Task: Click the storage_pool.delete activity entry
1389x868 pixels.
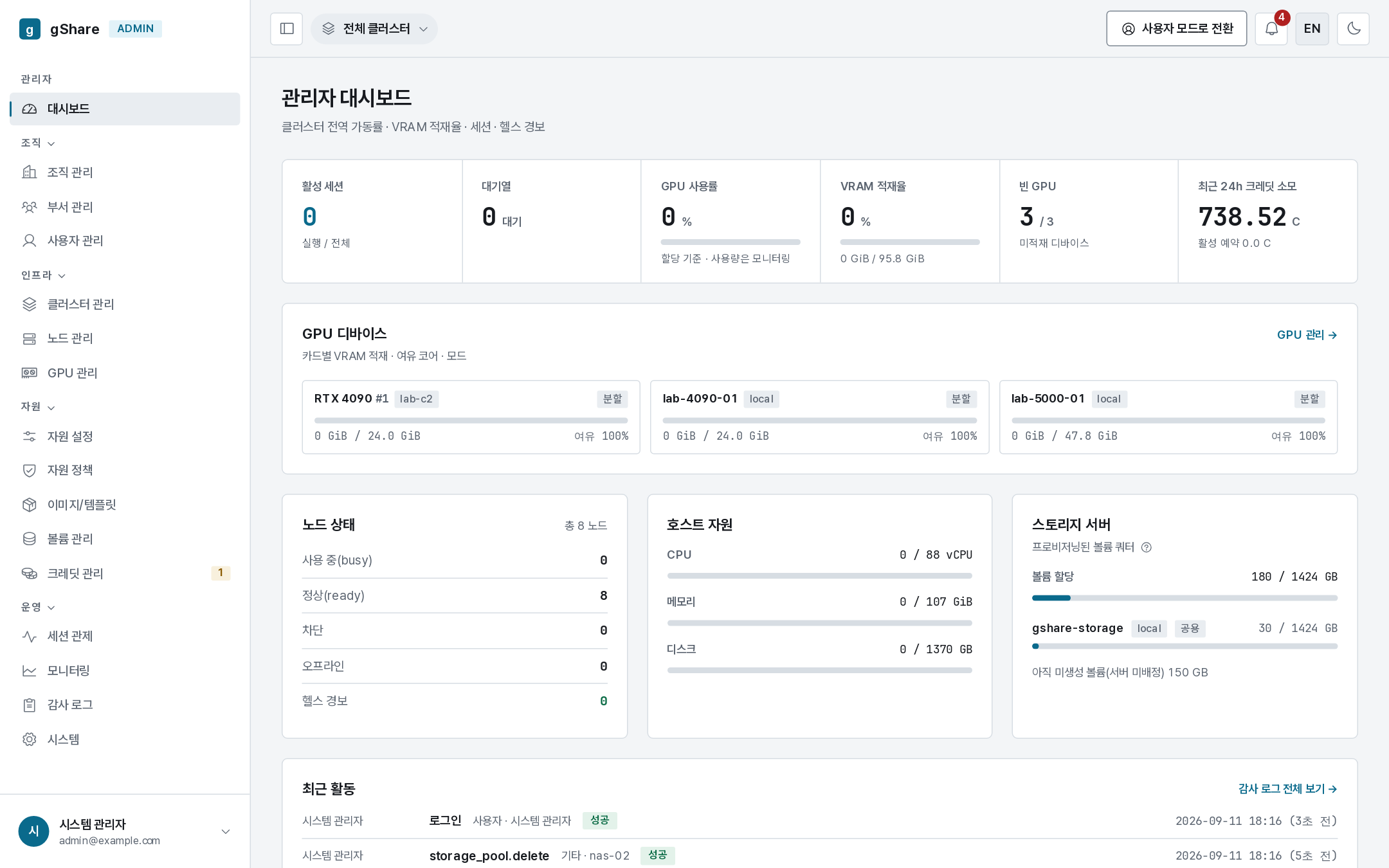Action: 489,856
